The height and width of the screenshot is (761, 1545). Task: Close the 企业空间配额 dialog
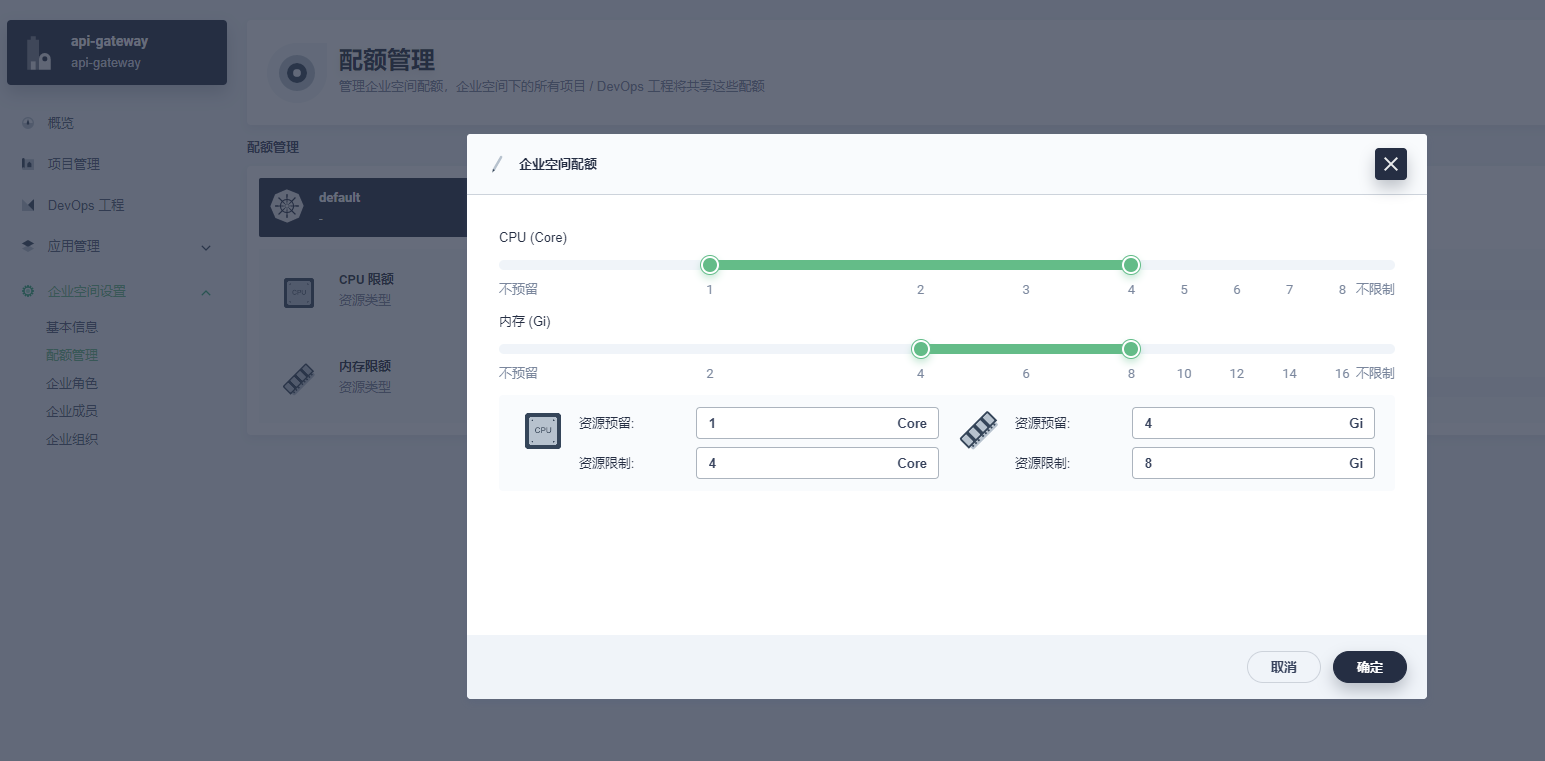click(1391, 164)
